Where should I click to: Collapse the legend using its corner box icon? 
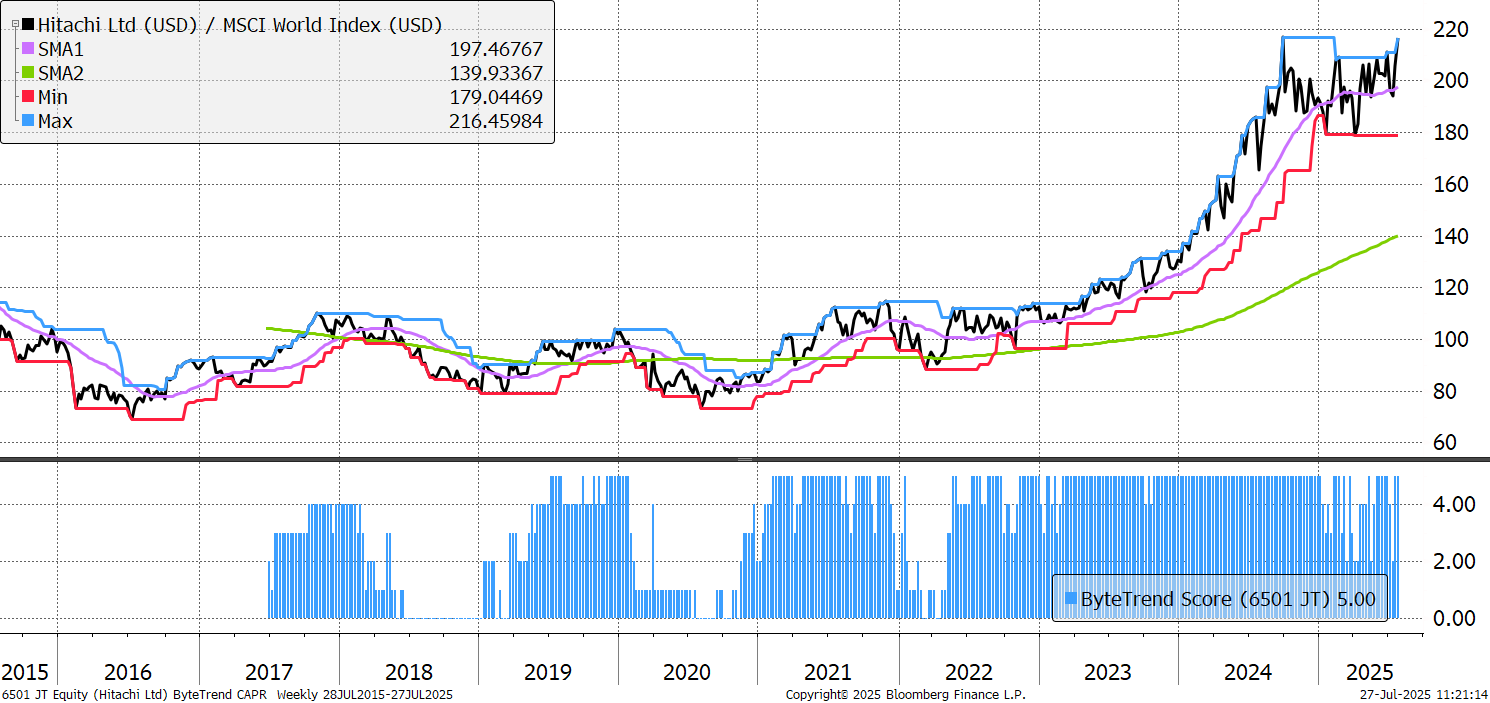tap(13, 25)
